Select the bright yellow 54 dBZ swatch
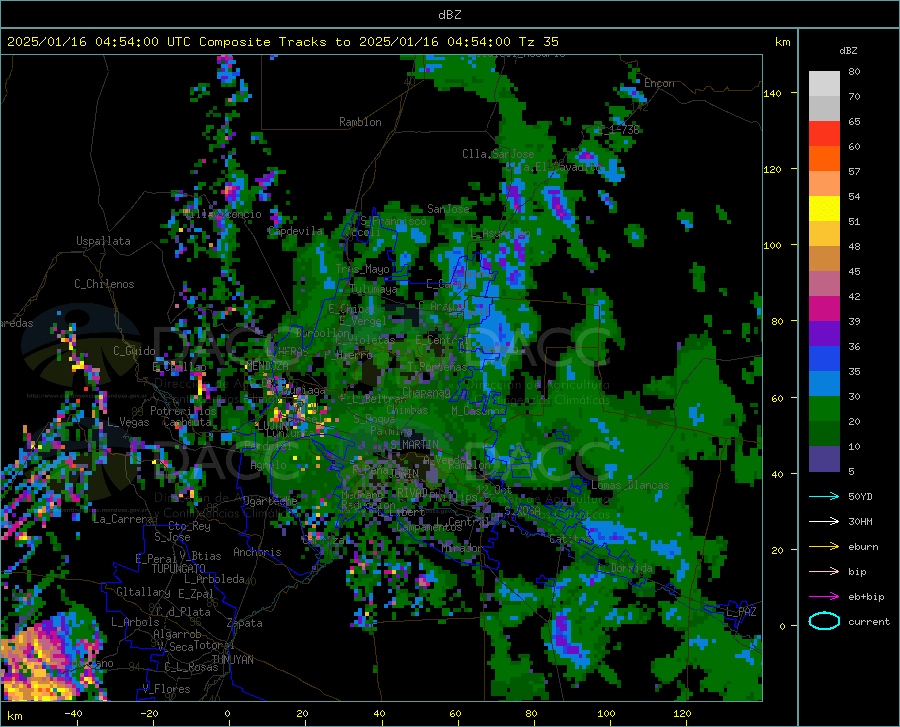Viewport: 900px width, 727px height. tap(824, 209)
